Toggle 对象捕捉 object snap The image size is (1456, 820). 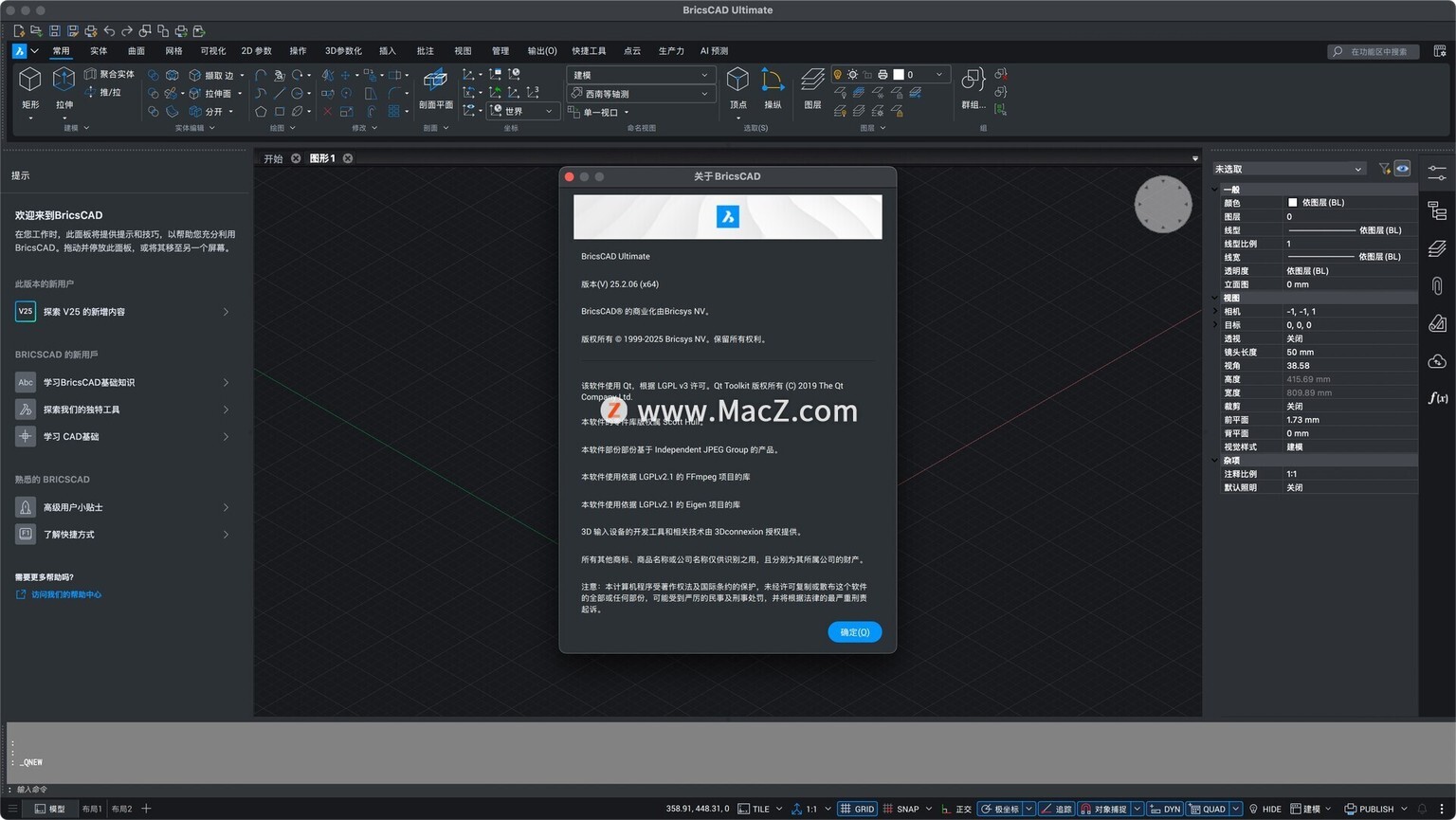1104,809
